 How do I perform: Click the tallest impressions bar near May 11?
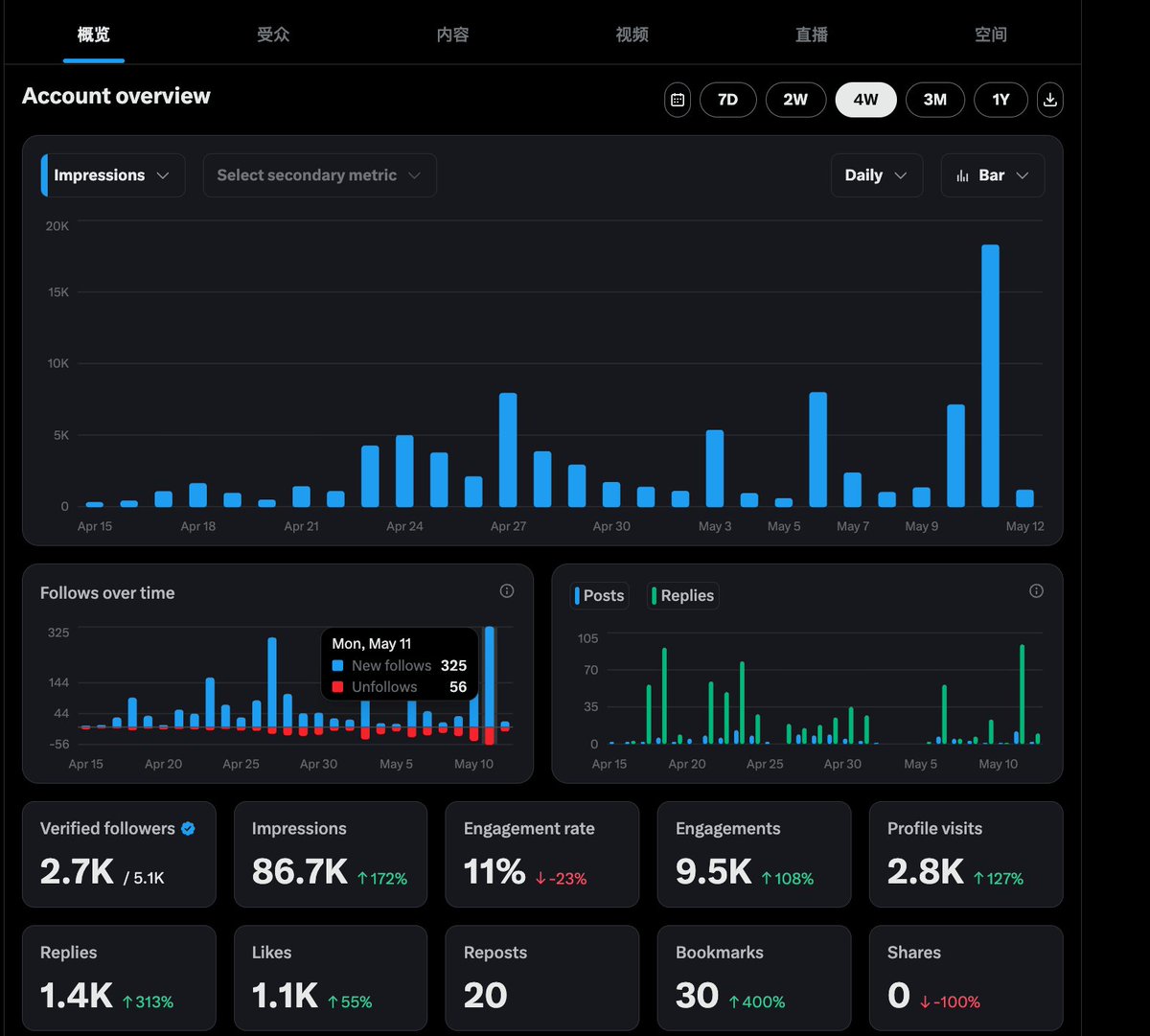(991, 376)
